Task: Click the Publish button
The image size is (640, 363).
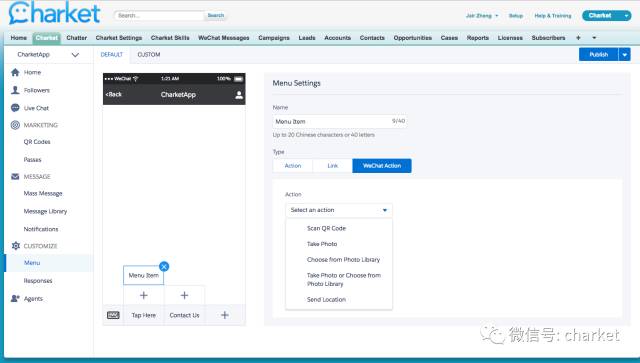Action: pyautogui.click(x=599, y=54)
